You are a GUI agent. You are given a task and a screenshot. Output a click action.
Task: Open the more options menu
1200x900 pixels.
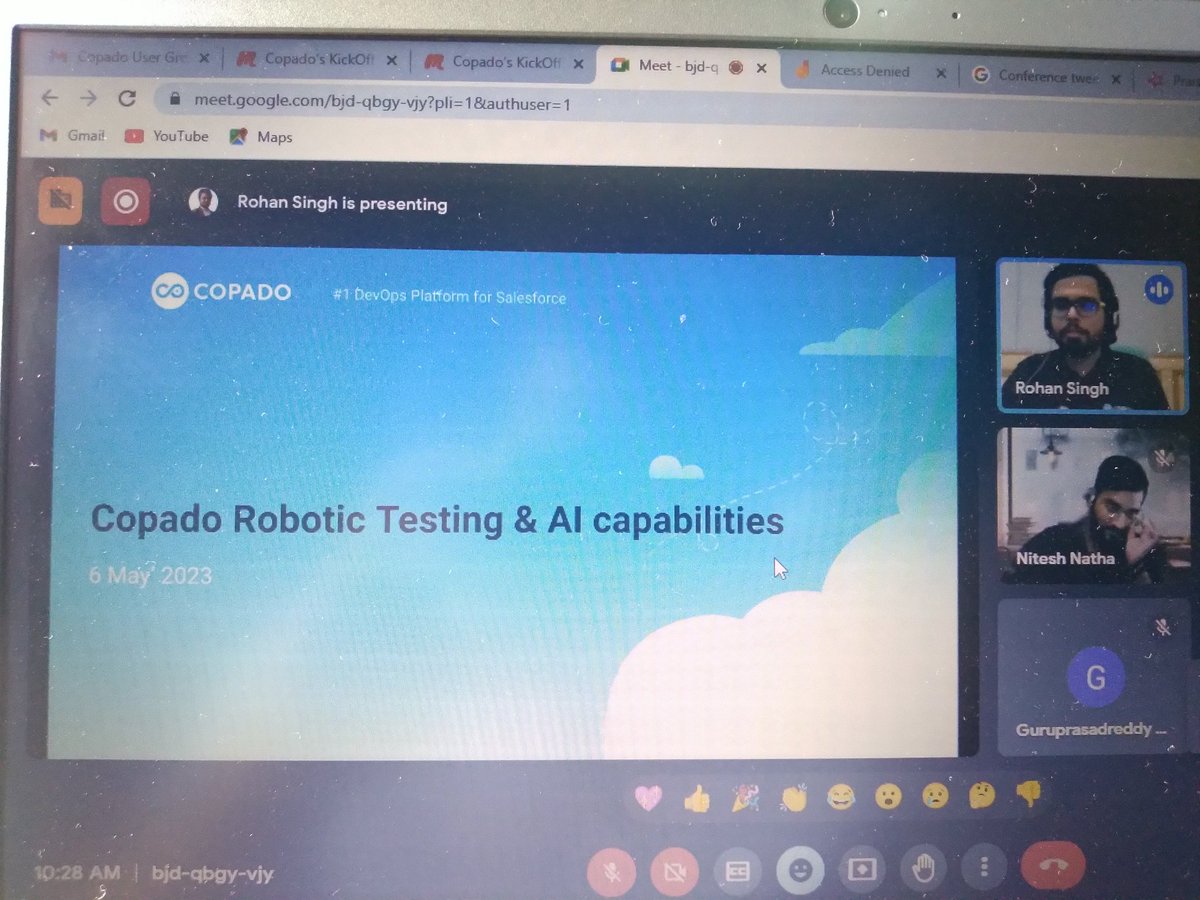(x=986, y=867)
